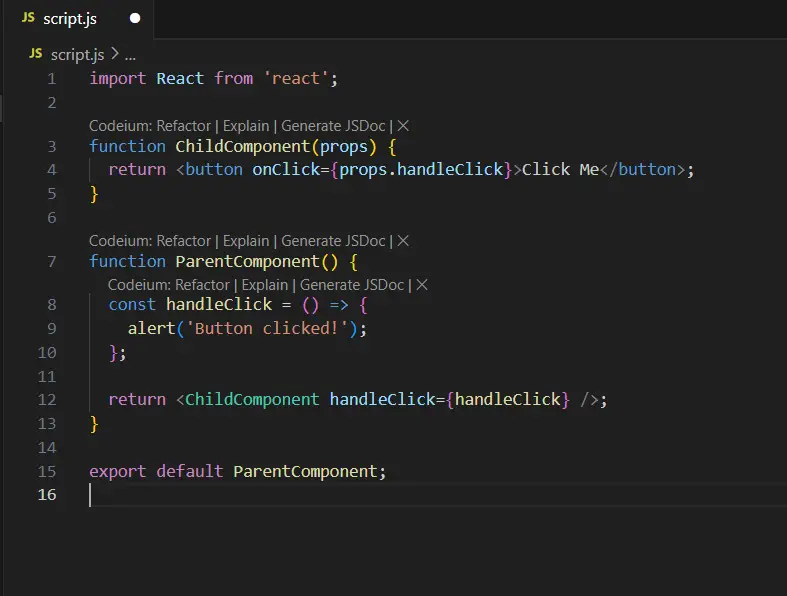Screen dimensions: 787x596
Task: Click Explain above handleClick constant
Action: pyautogui.click(x=265, y=285)
